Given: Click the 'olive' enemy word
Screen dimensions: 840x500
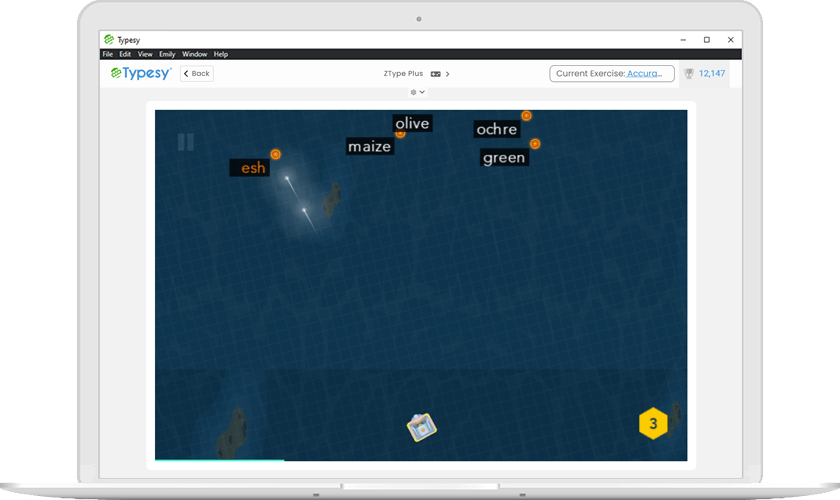Looking at the screenshot, I should pyautogui.click(x=412, y=123).
